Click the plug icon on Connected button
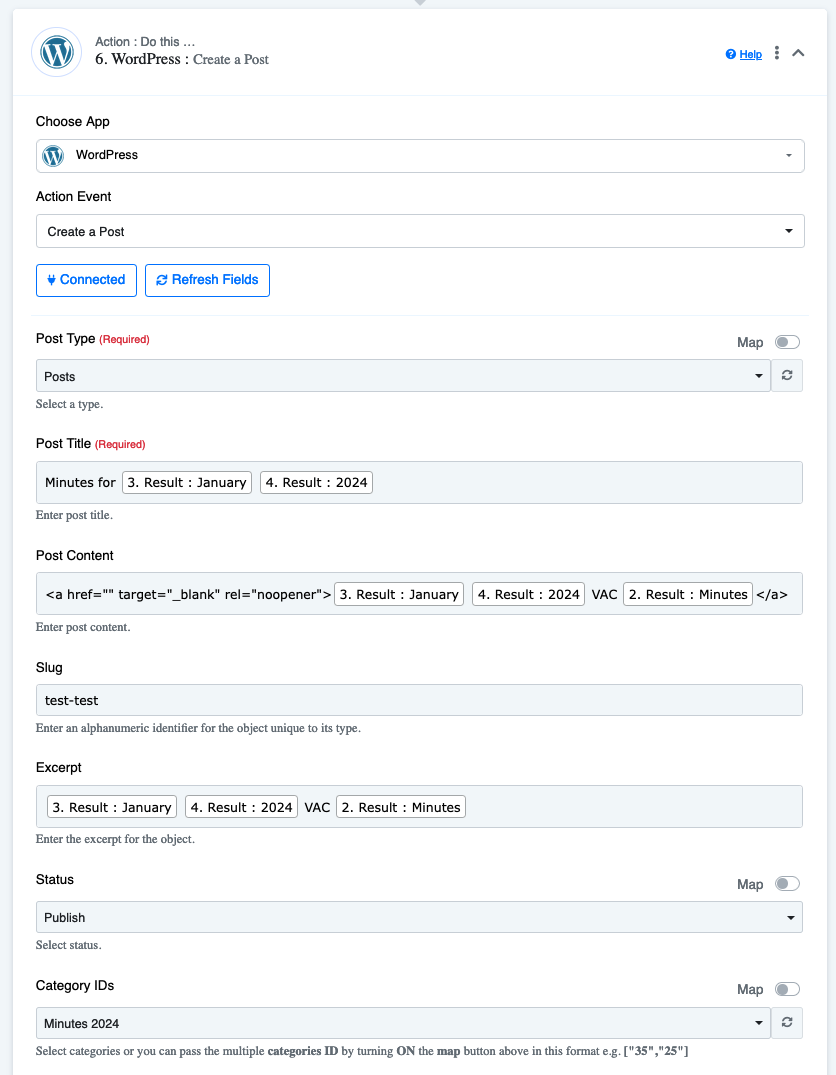836x1075 pixels. coord(51,280)
